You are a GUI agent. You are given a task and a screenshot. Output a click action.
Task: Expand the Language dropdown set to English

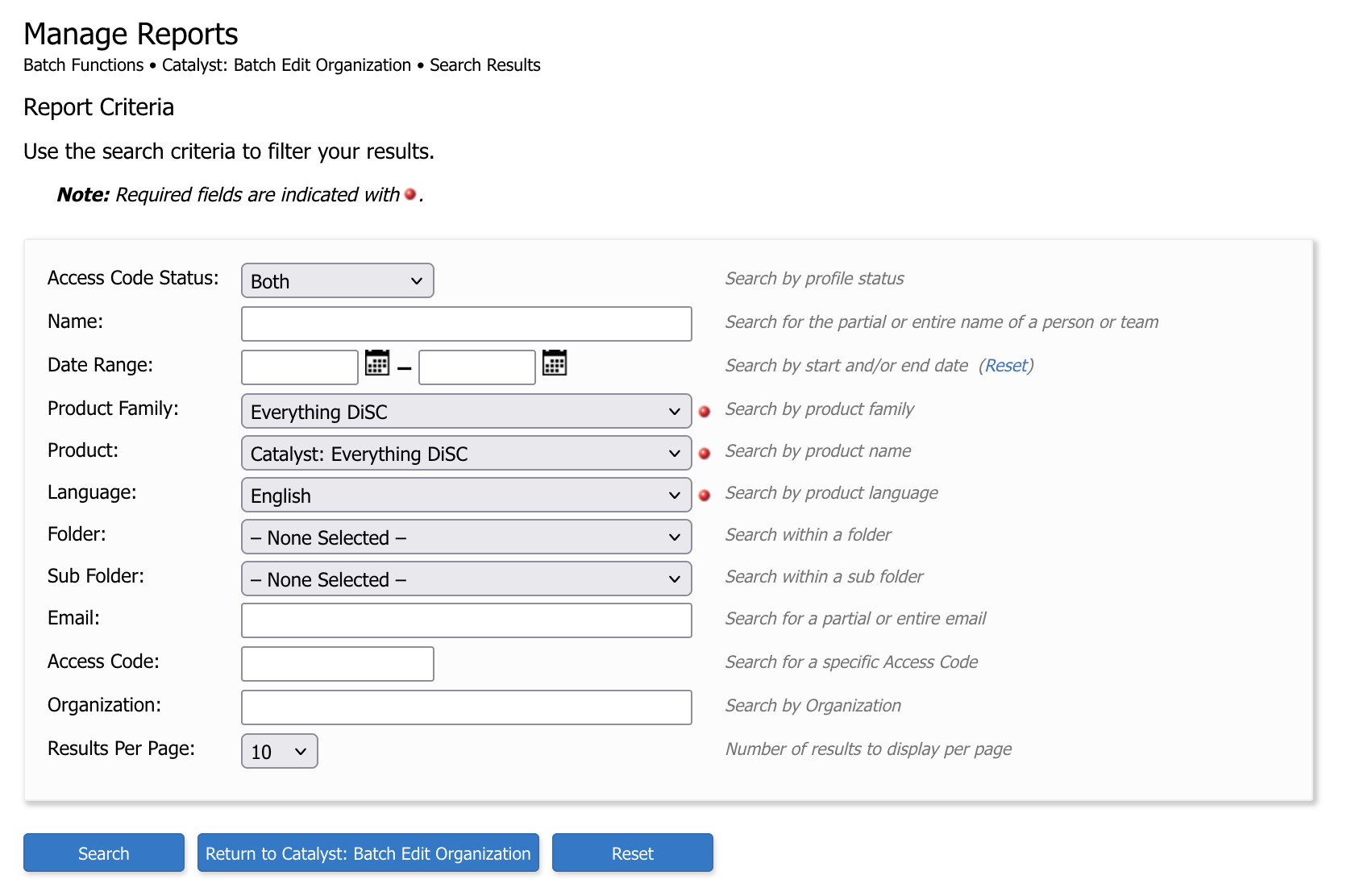coord(467,495)
